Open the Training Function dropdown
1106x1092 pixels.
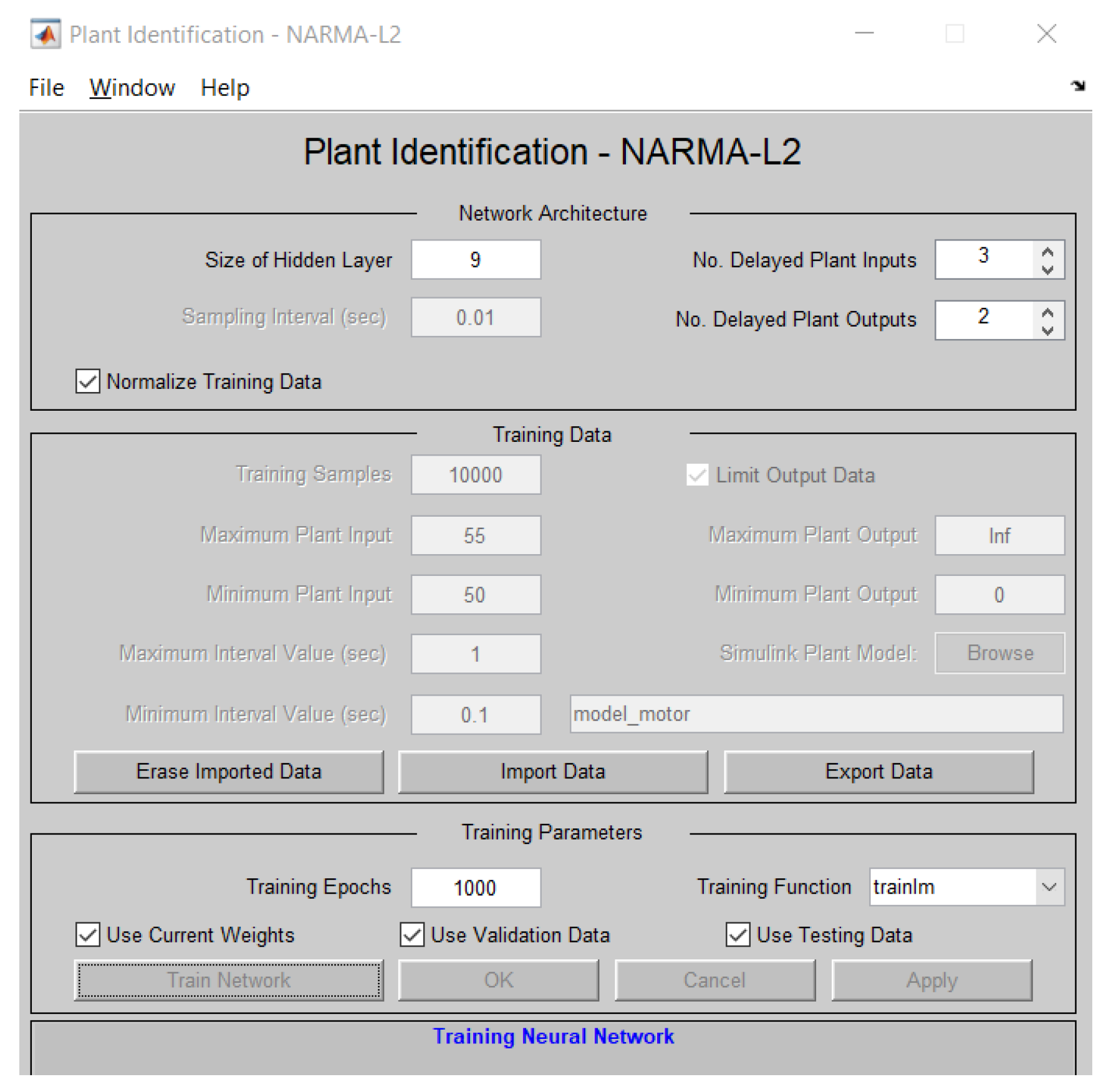[x=1049, y=887]
